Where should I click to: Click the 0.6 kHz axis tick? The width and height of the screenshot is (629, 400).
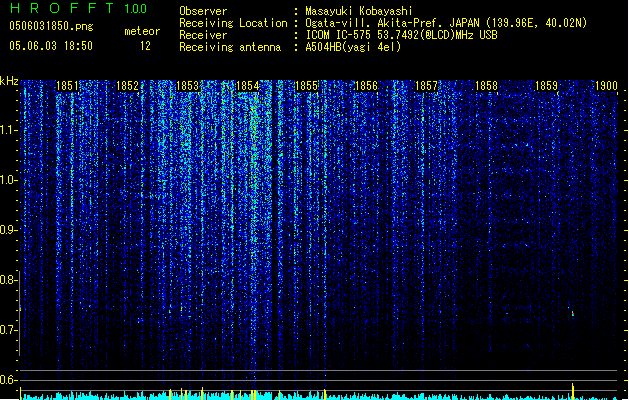9,380
